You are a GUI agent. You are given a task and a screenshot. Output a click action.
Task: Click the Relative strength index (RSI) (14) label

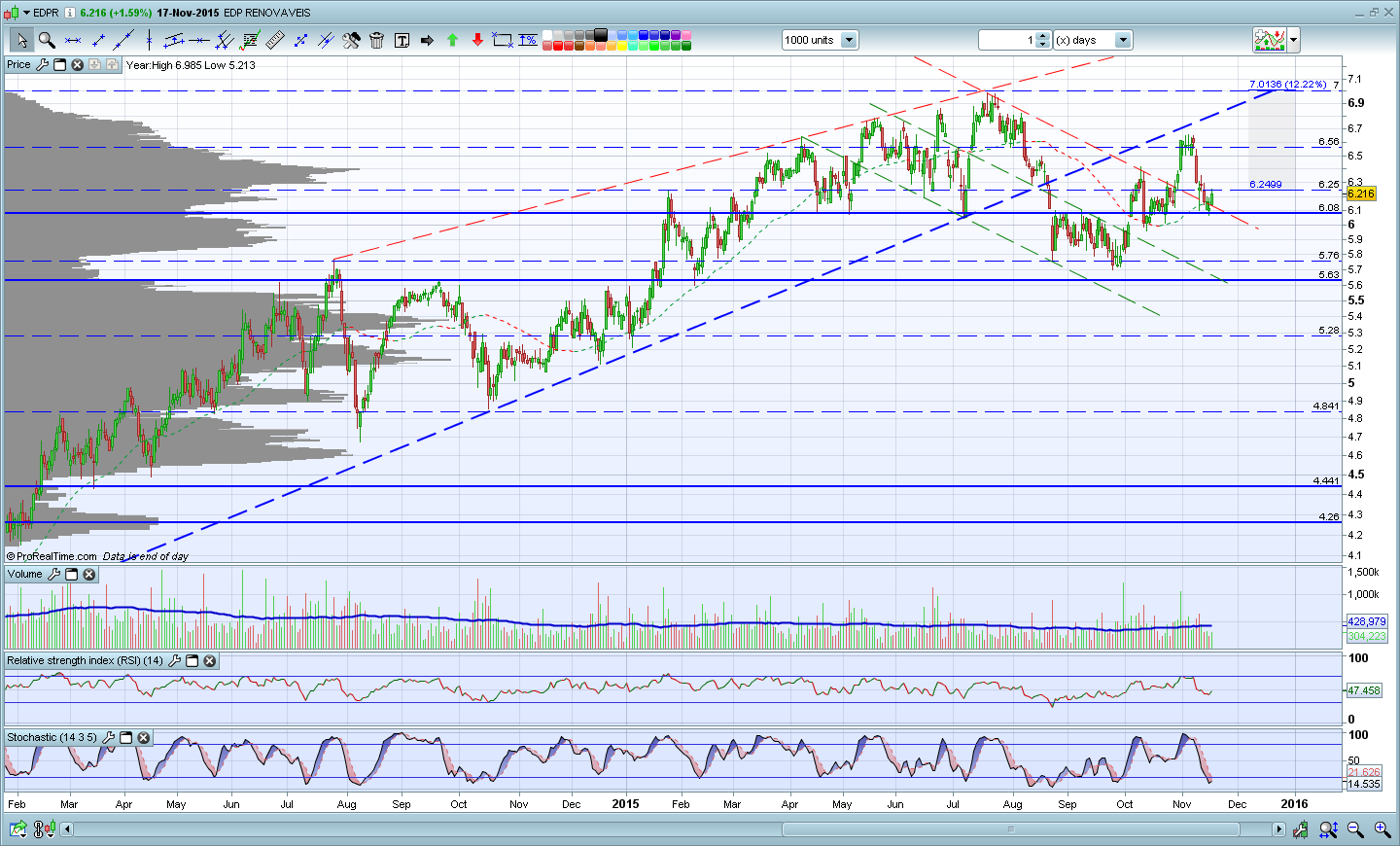click(x=86, y=661)
